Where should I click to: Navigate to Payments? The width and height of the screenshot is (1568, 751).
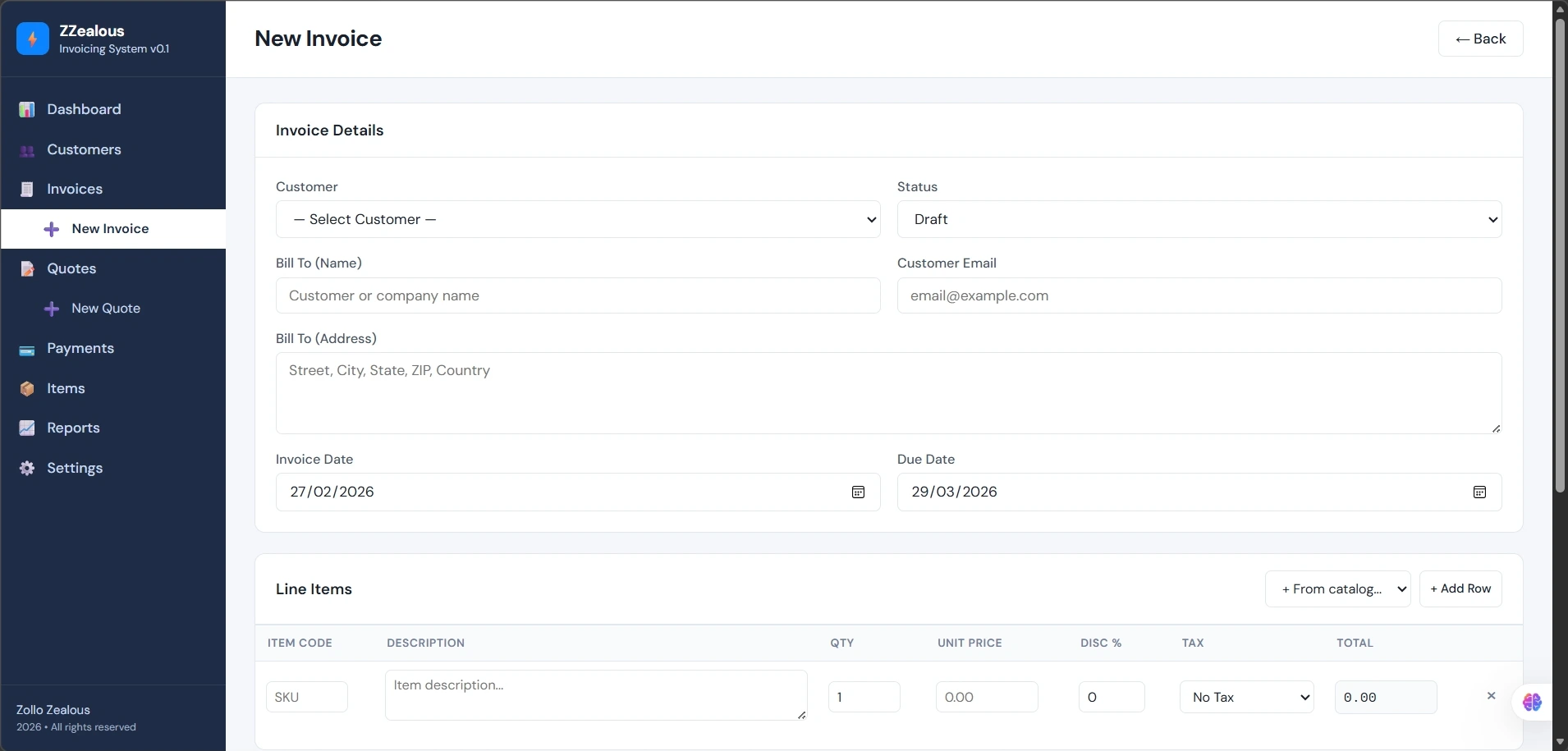click(x=113, y=348)
